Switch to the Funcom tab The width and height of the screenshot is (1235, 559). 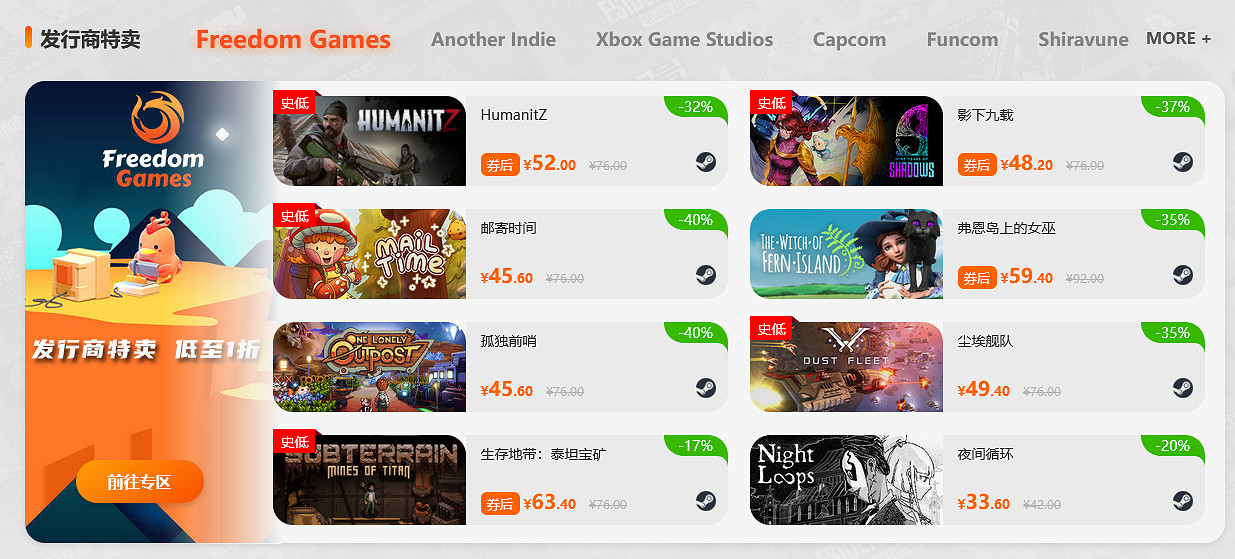coord(962,40)
